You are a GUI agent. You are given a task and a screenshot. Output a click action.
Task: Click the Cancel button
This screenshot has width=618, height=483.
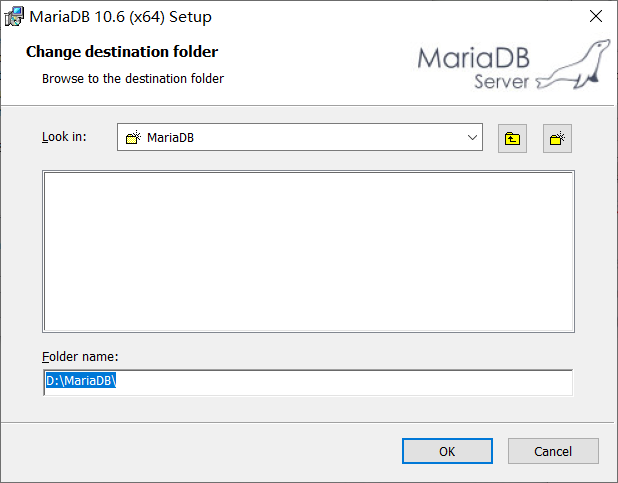pyautogui.click(x=553, y=451)
